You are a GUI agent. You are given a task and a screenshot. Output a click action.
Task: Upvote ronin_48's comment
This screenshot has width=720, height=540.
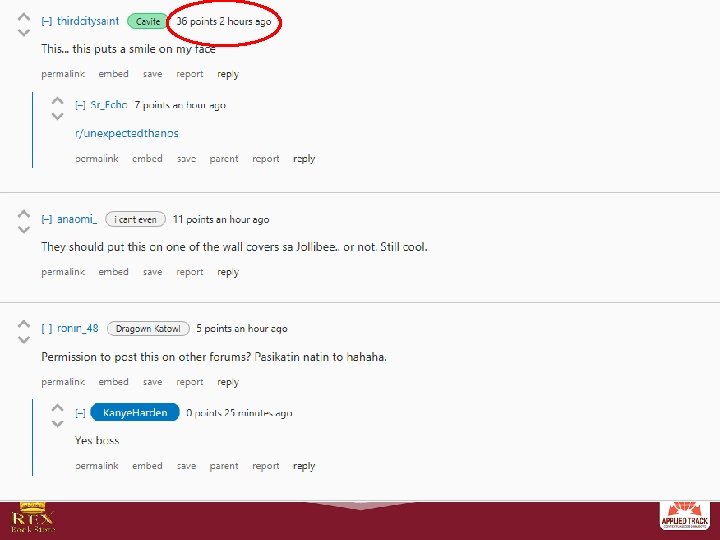pyautogui.click(x=23, y=325)
